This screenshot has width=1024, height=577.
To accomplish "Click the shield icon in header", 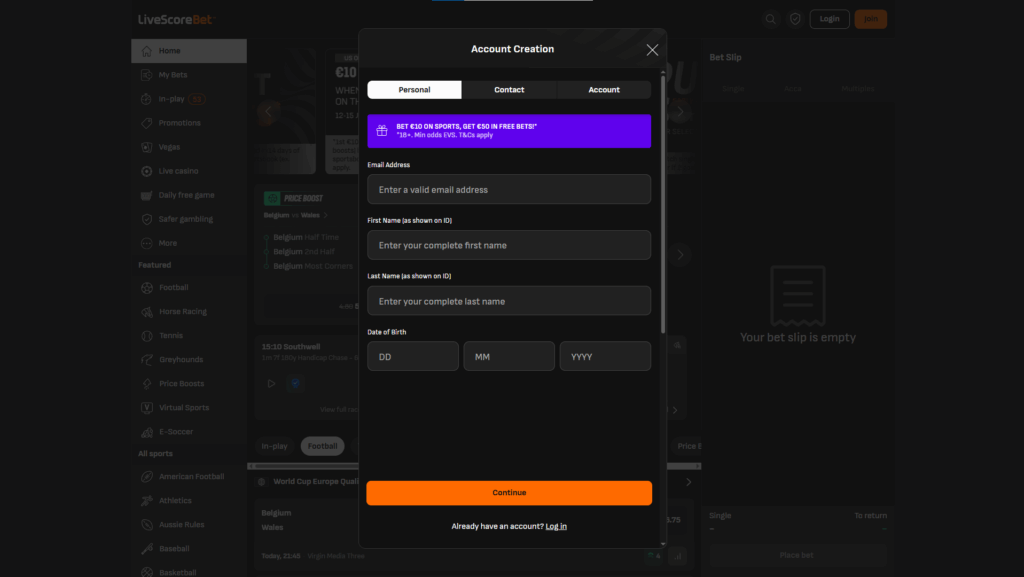I will 795,19.
